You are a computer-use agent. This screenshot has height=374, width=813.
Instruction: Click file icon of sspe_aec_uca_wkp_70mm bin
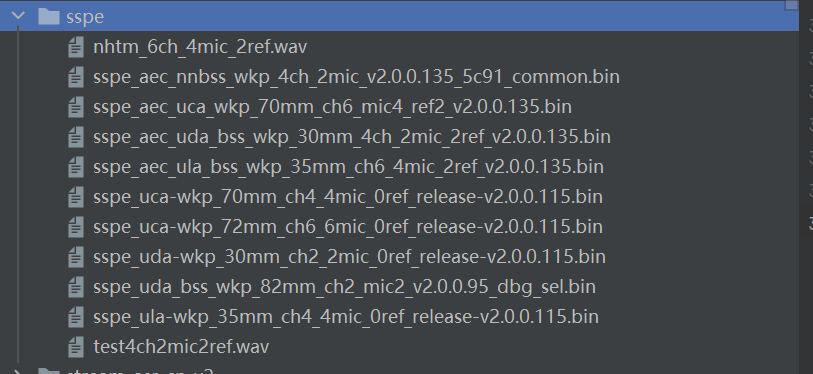(76, 107)
